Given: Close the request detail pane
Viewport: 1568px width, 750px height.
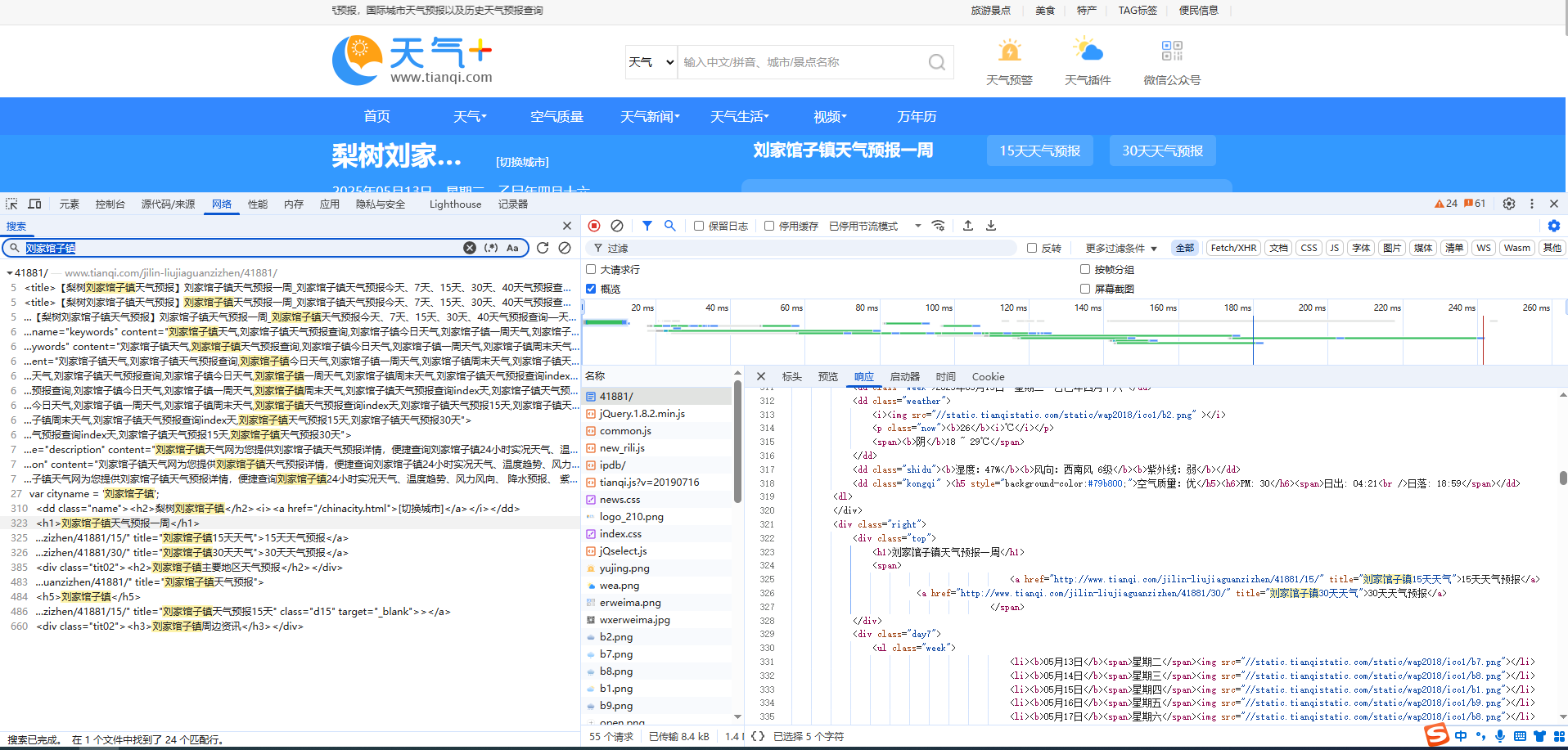Looking at the screenshot, I should 761,376.
